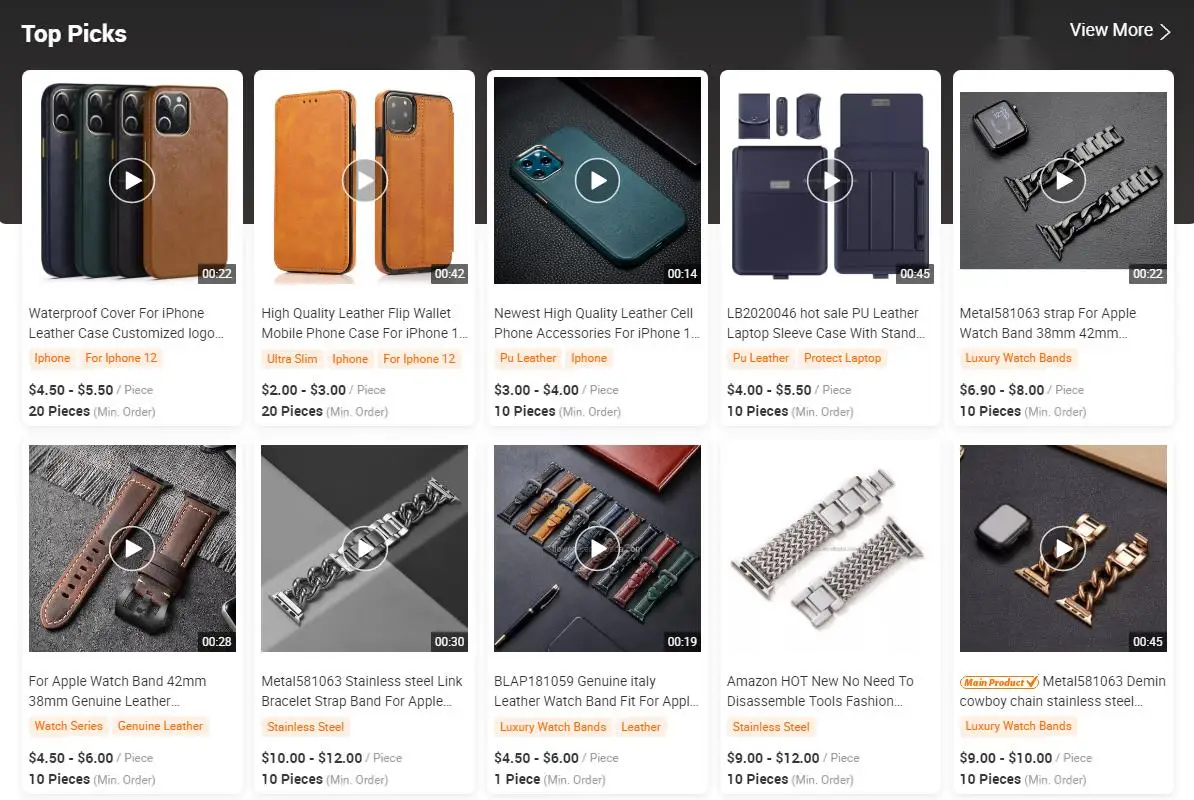Play the Waterproof Cover iPhone case video
The height and width of the screenshot is (800, 1194).
coord(132,180)
